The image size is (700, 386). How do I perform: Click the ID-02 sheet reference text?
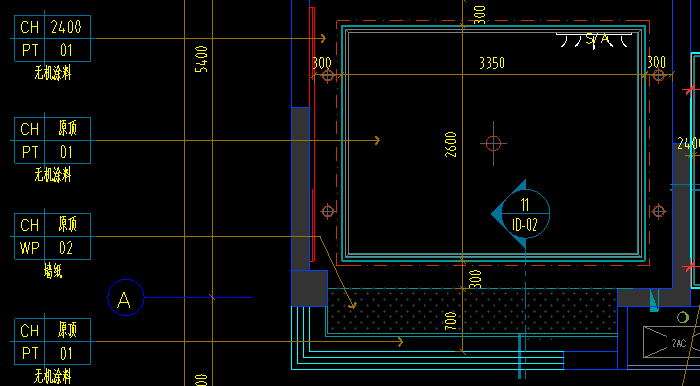pyautogui.click(x=525, y=224)
